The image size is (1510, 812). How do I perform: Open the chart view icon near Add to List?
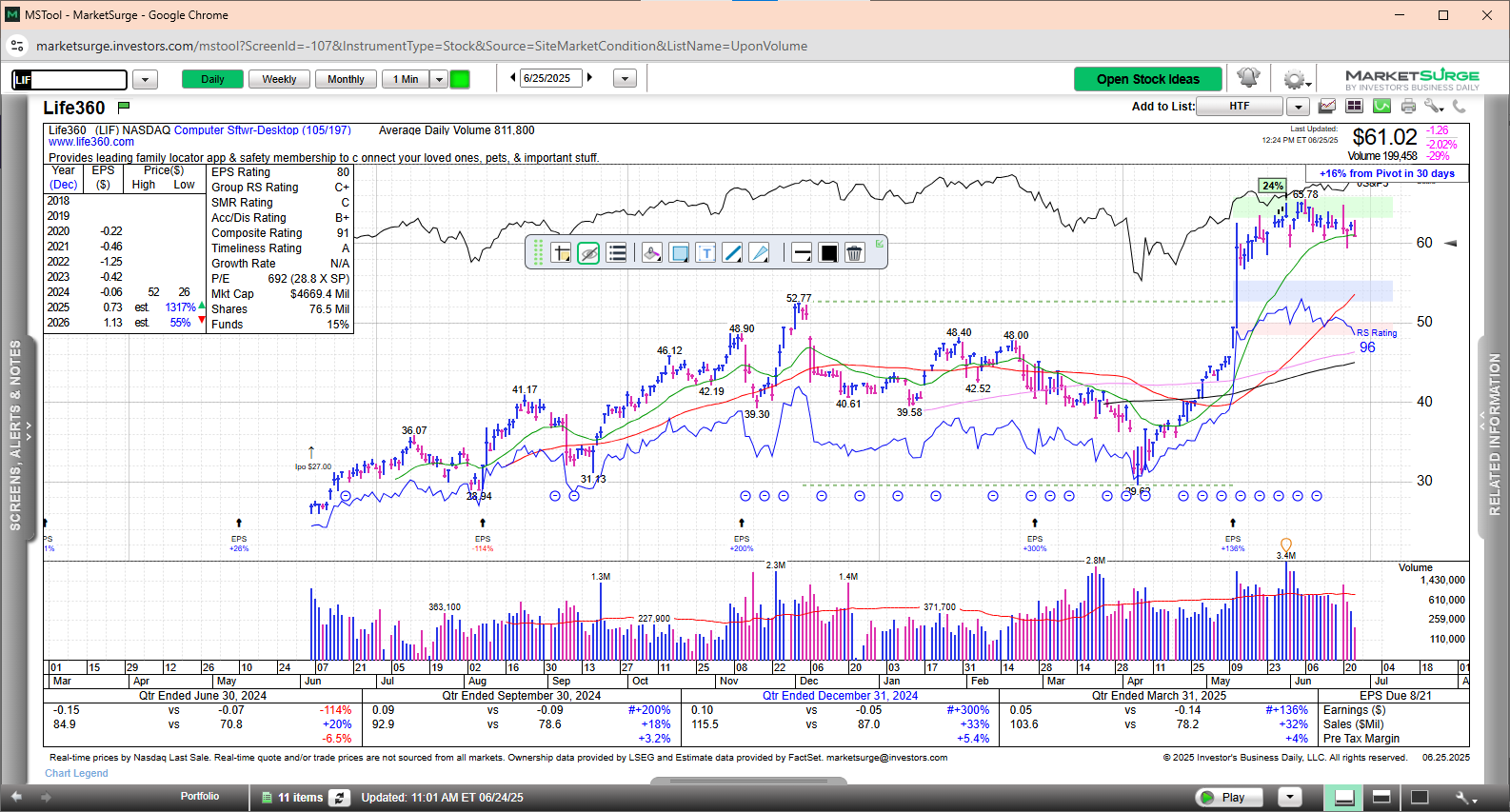pyautogui.click(x=1326, y=107)
